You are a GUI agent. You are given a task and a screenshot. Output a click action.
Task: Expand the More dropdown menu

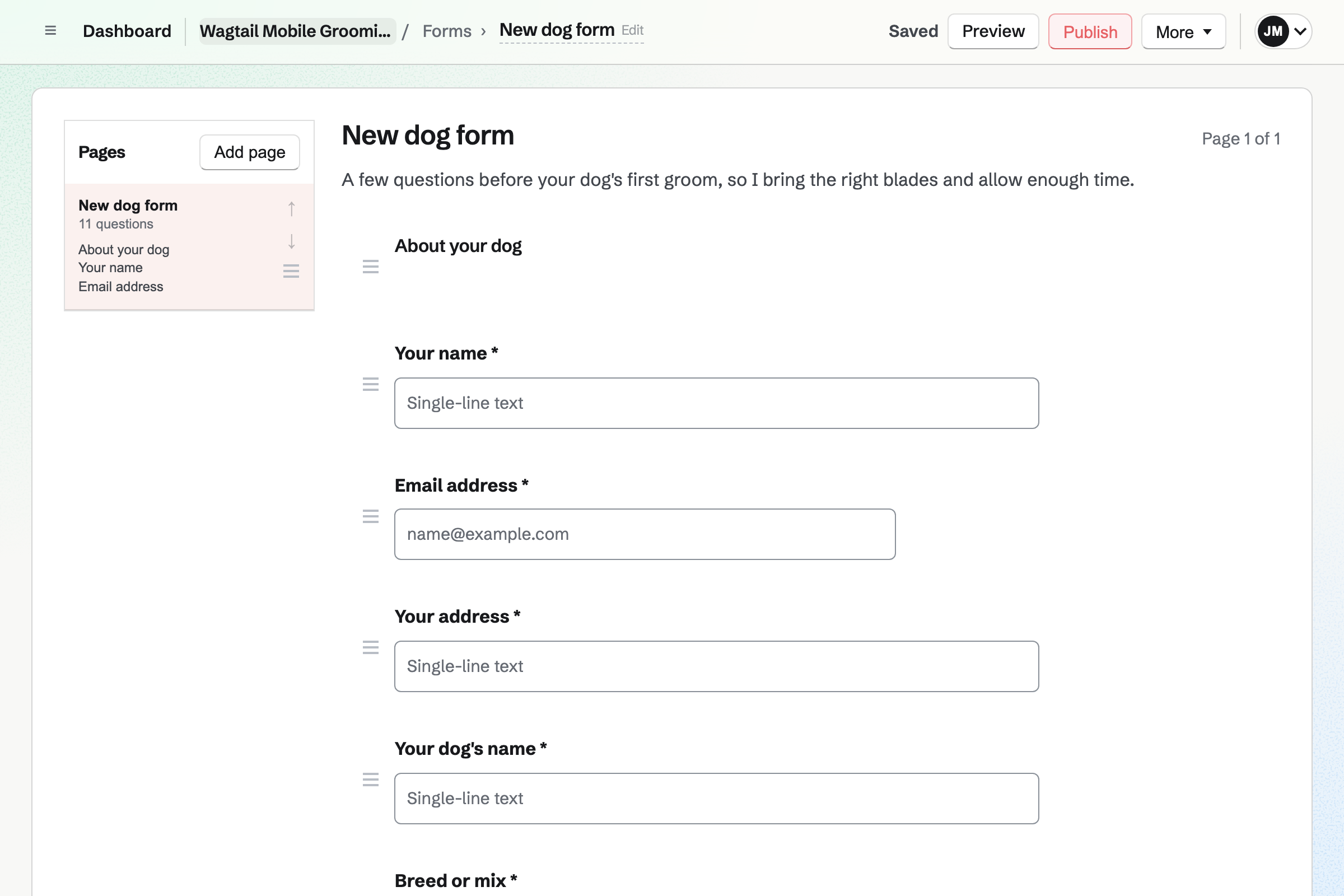[1183, 31]
